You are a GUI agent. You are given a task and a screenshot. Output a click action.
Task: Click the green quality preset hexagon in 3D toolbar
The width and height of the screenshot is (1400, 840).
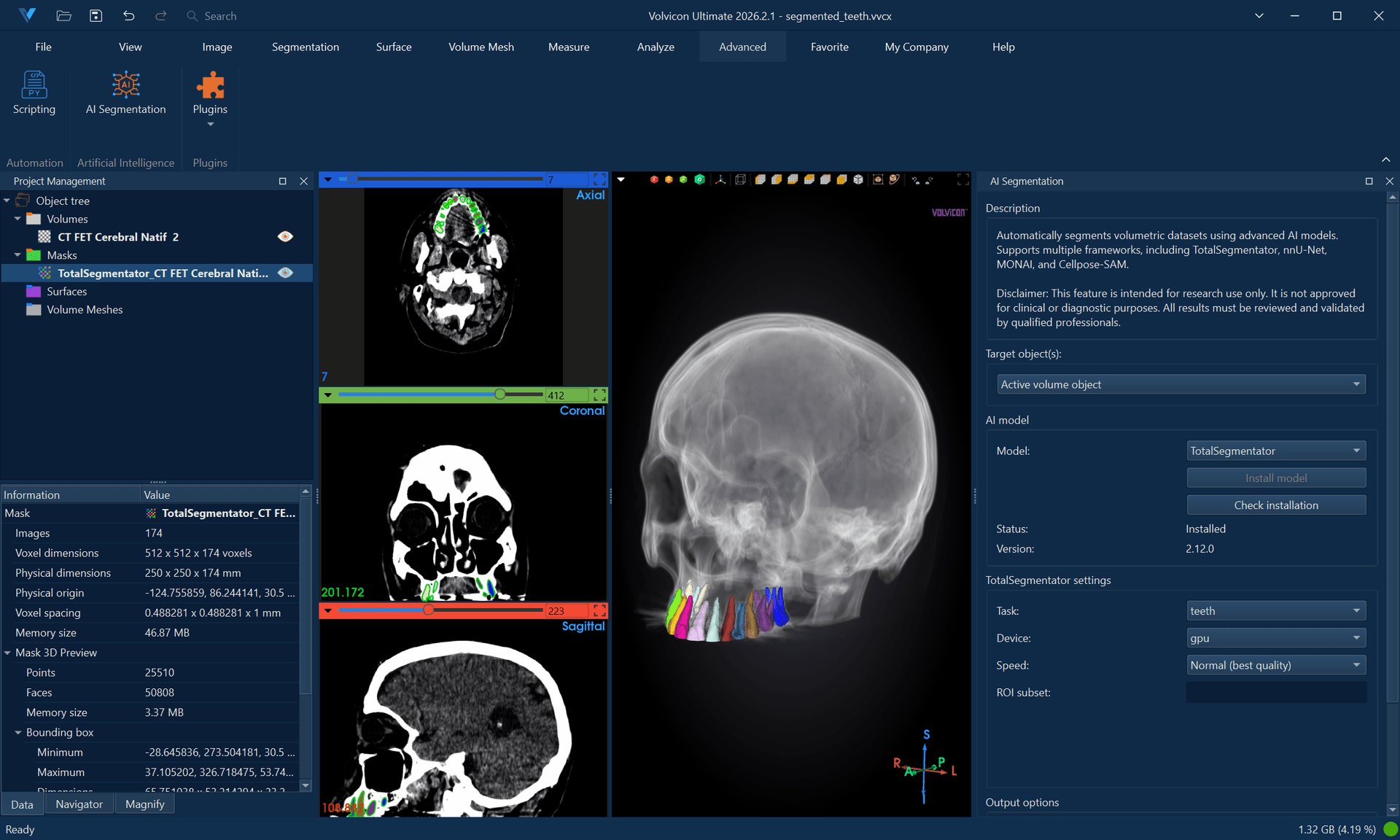(x=683, y=179)
